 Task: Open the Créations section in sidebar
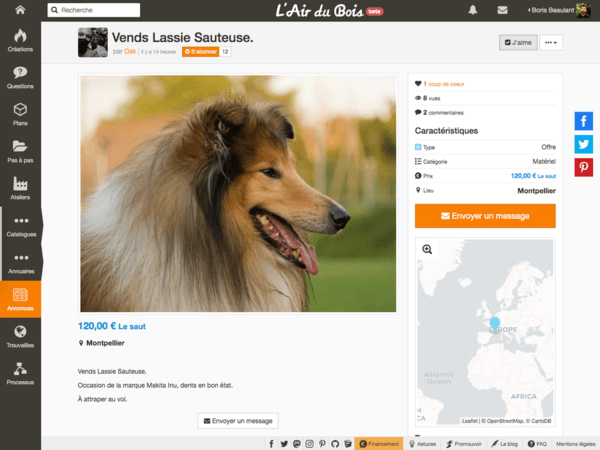20,40
